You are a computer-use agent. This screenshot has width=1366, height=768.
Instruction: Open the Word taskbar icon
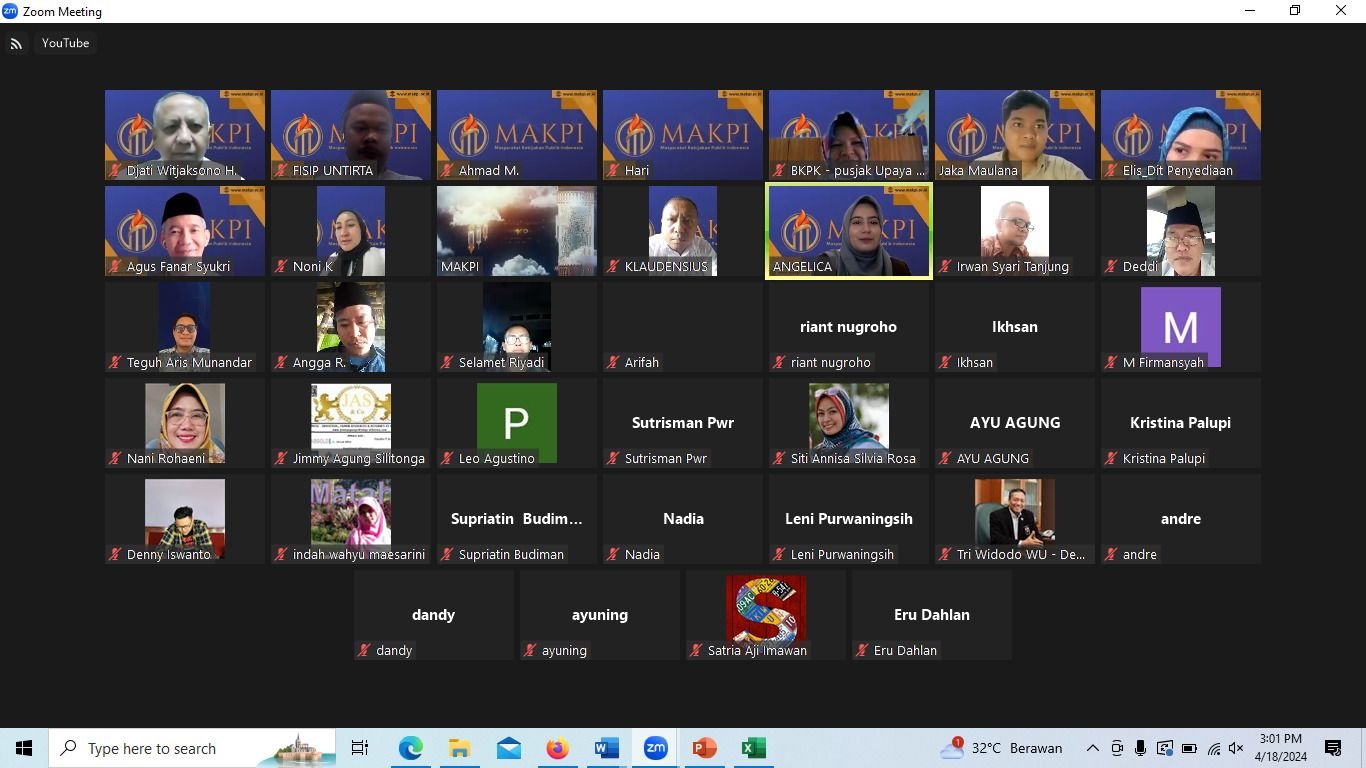[x=606, y=748]
